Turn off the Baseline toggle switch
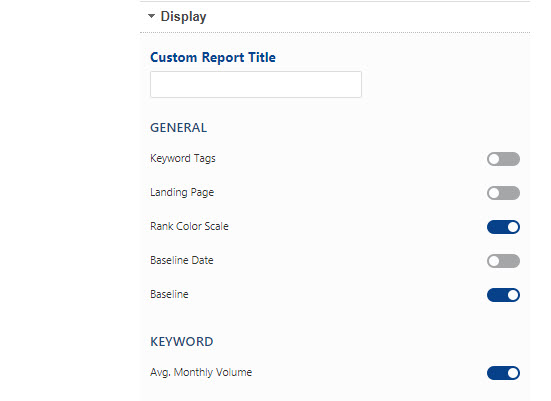The width and height of the screenshot is (551, 401). coord(503,295)
